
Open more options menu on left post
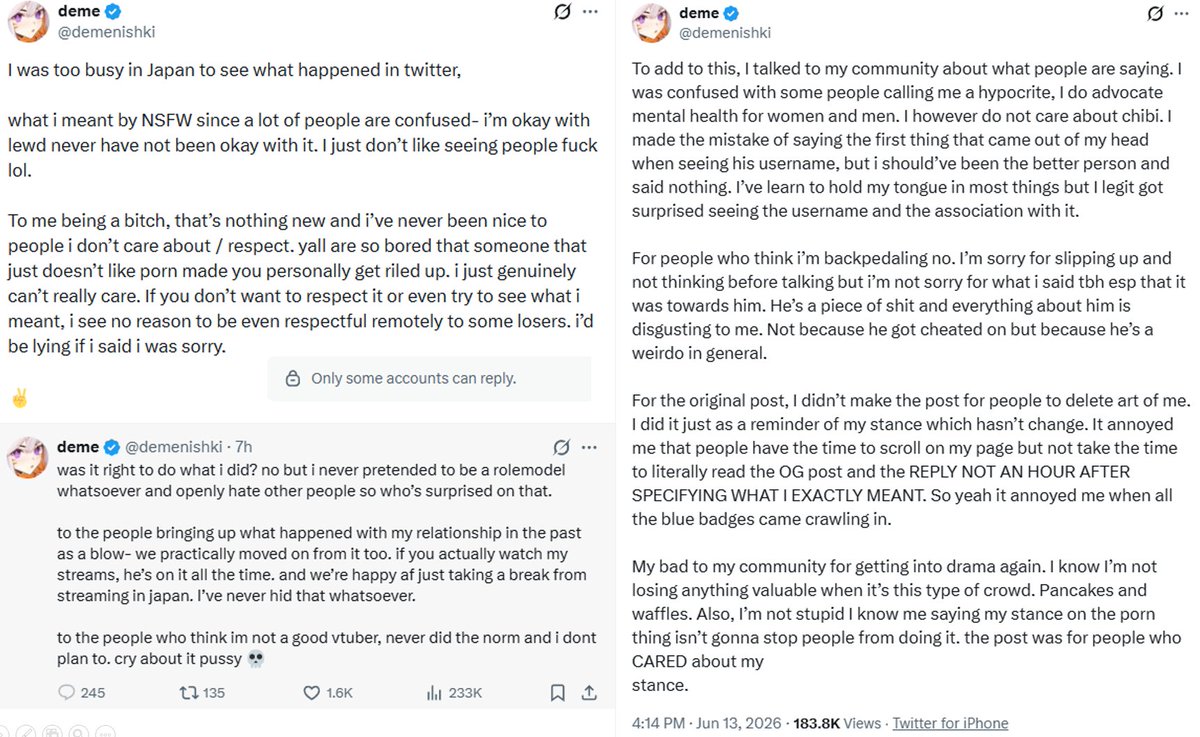[591, 13]
